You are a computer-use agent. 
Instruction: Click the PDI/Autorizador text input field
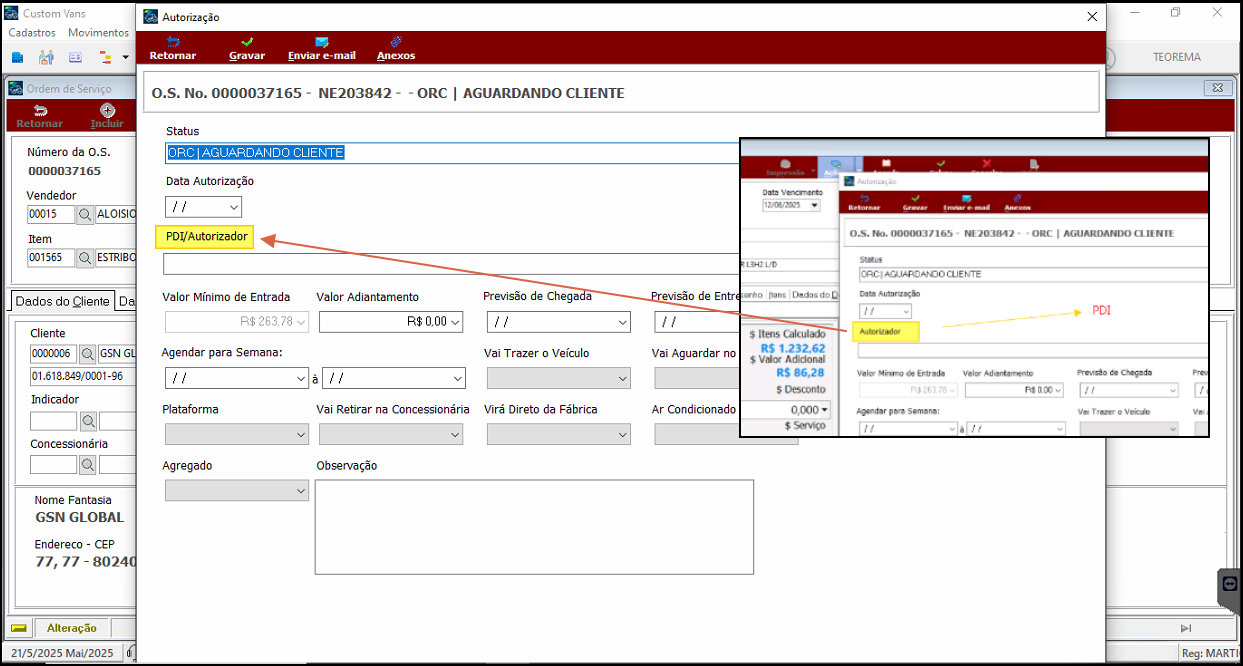coord(450,264)
